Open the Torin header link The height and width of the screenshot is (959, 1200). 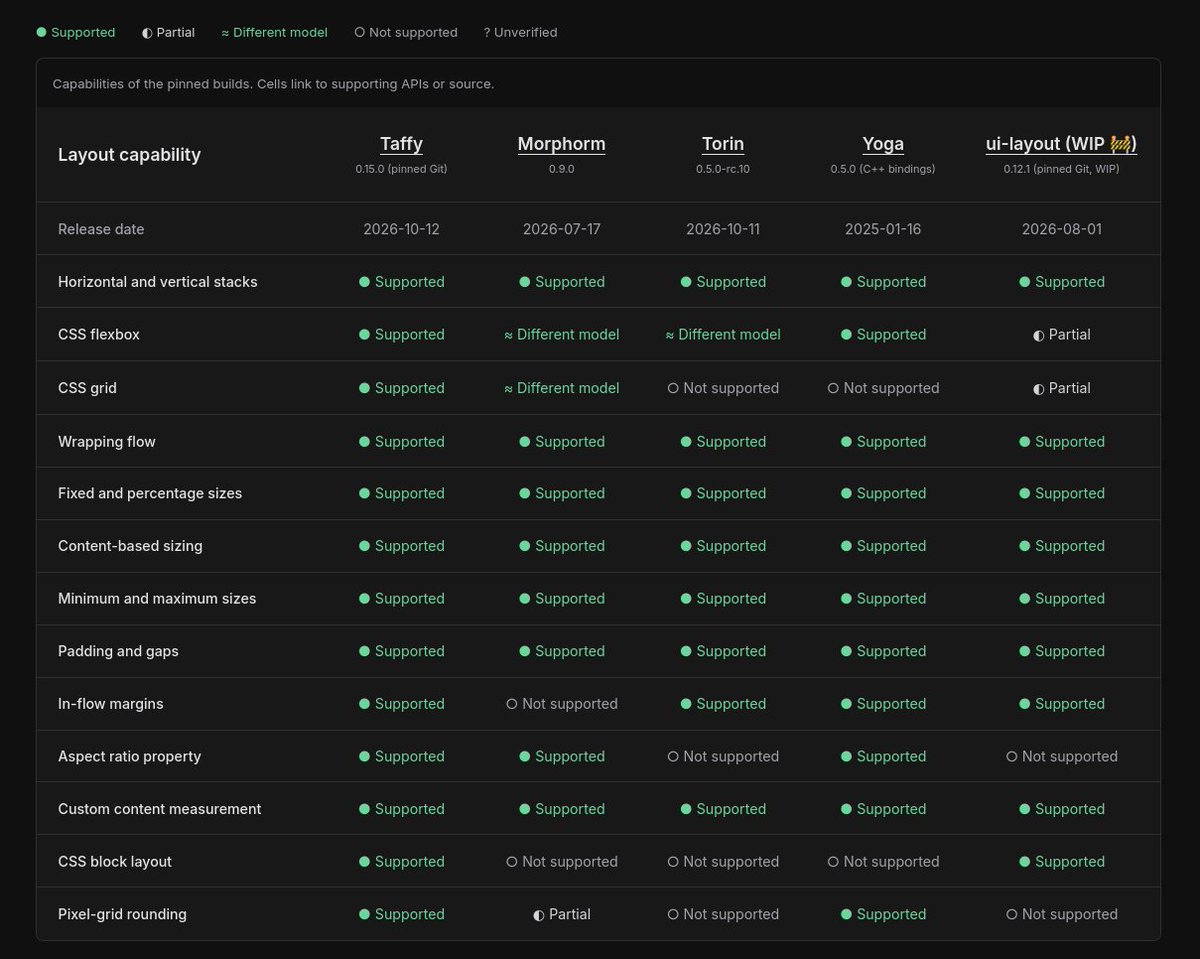723,144
